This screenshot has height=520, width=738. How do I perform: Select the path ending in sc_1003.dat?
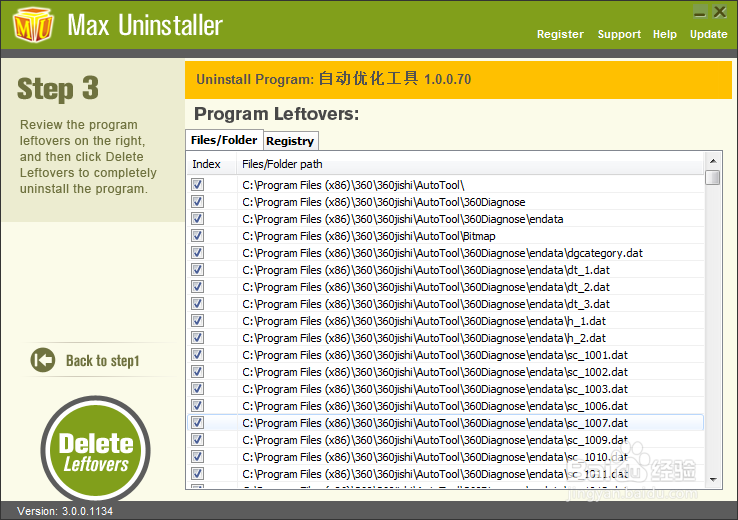coord(435,389)
